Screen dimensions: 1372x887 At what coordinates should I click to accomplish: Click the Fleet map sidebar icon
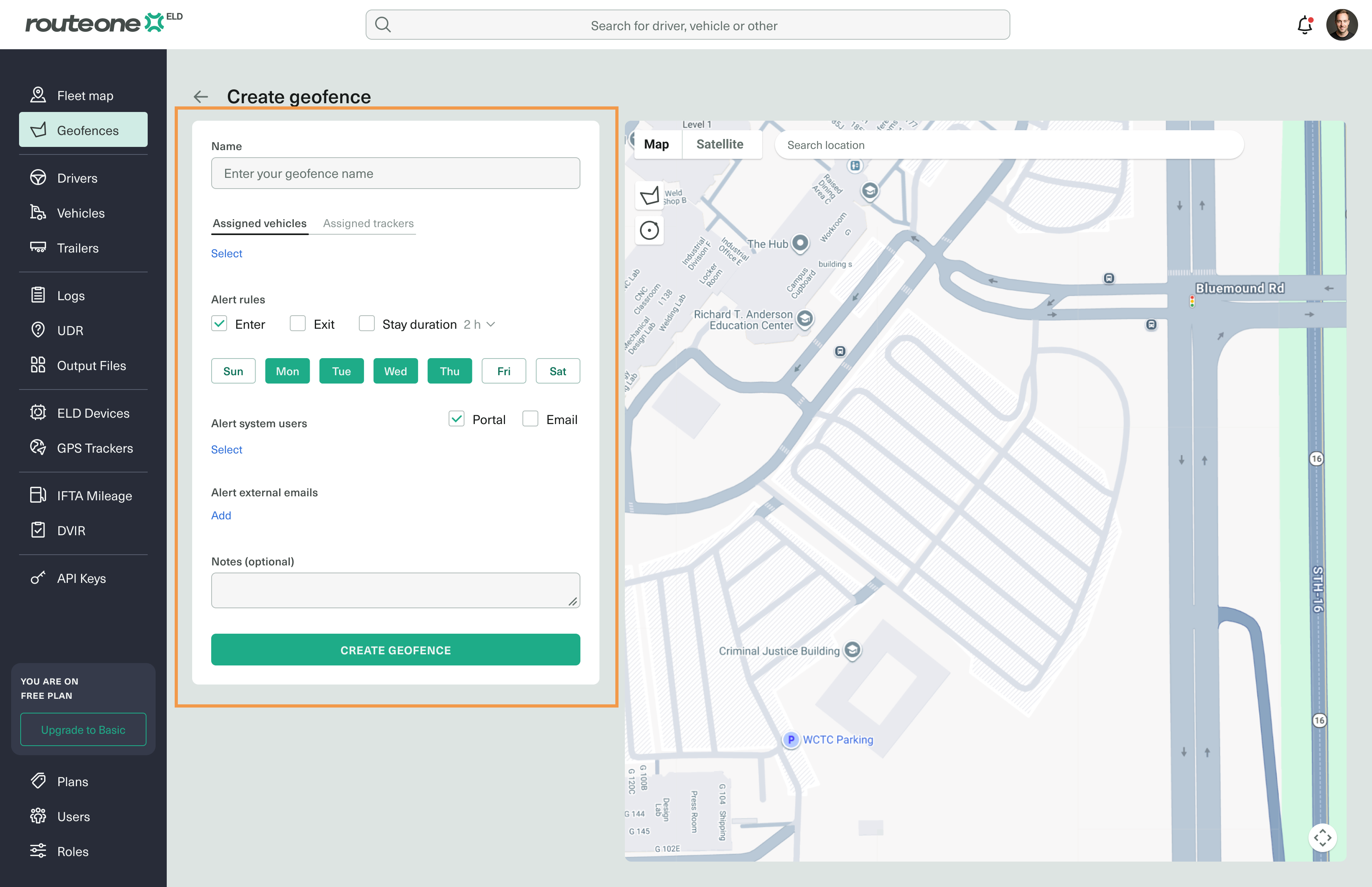[38, 95]
